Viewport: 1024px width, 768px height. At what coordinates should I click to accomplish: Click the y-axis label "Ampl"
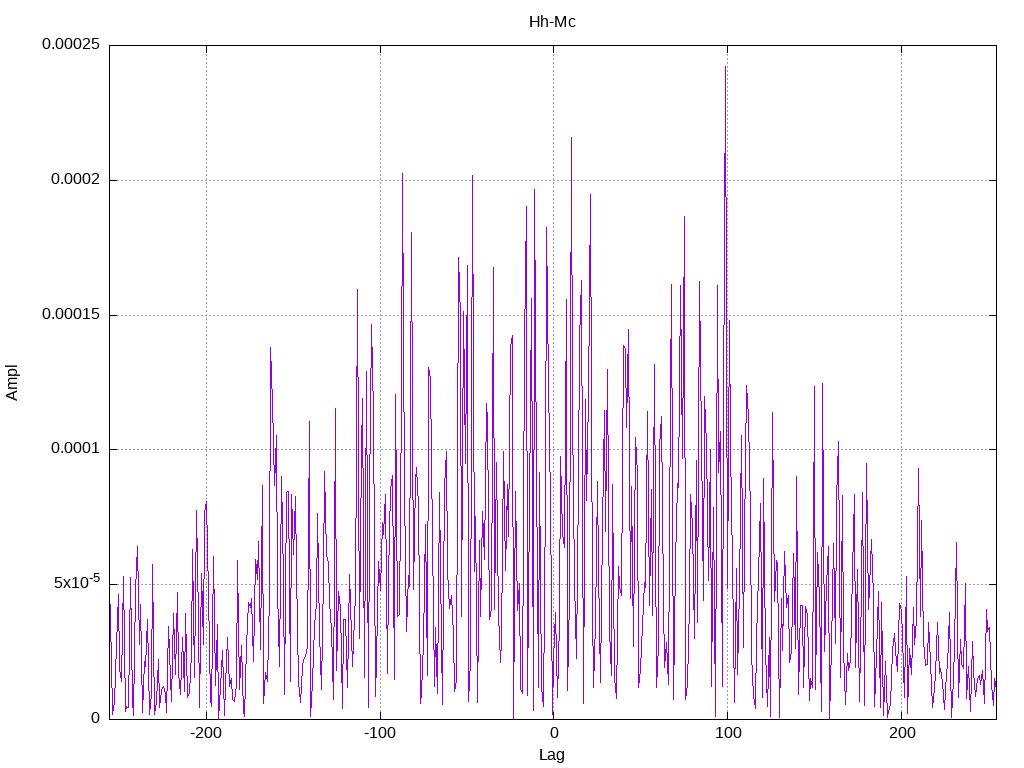coord(12,383)
